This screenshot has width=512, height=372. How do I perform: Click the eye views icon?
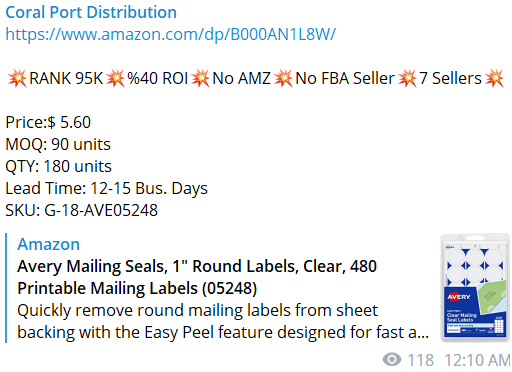tap(392, 360)
